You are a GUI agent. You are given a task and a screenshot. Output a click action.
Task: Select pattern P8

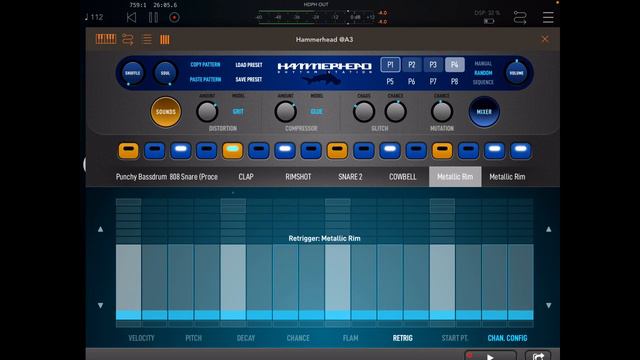[x=455, y=82]
